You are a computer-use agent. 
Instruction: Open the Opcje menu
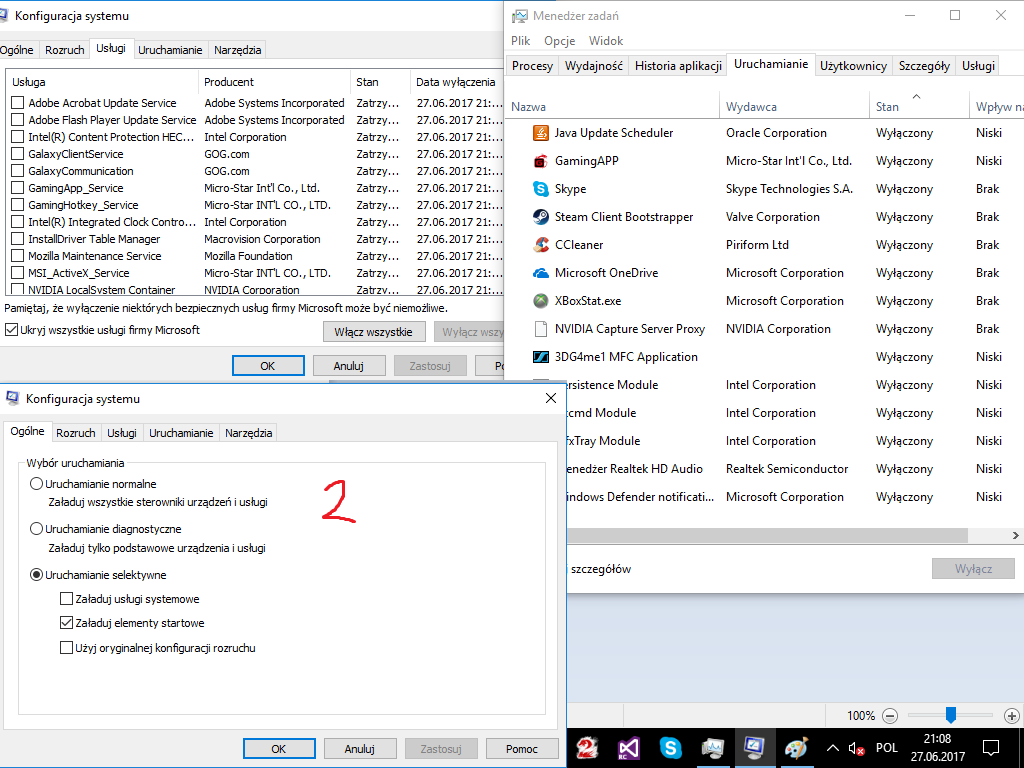pos(560,40)
